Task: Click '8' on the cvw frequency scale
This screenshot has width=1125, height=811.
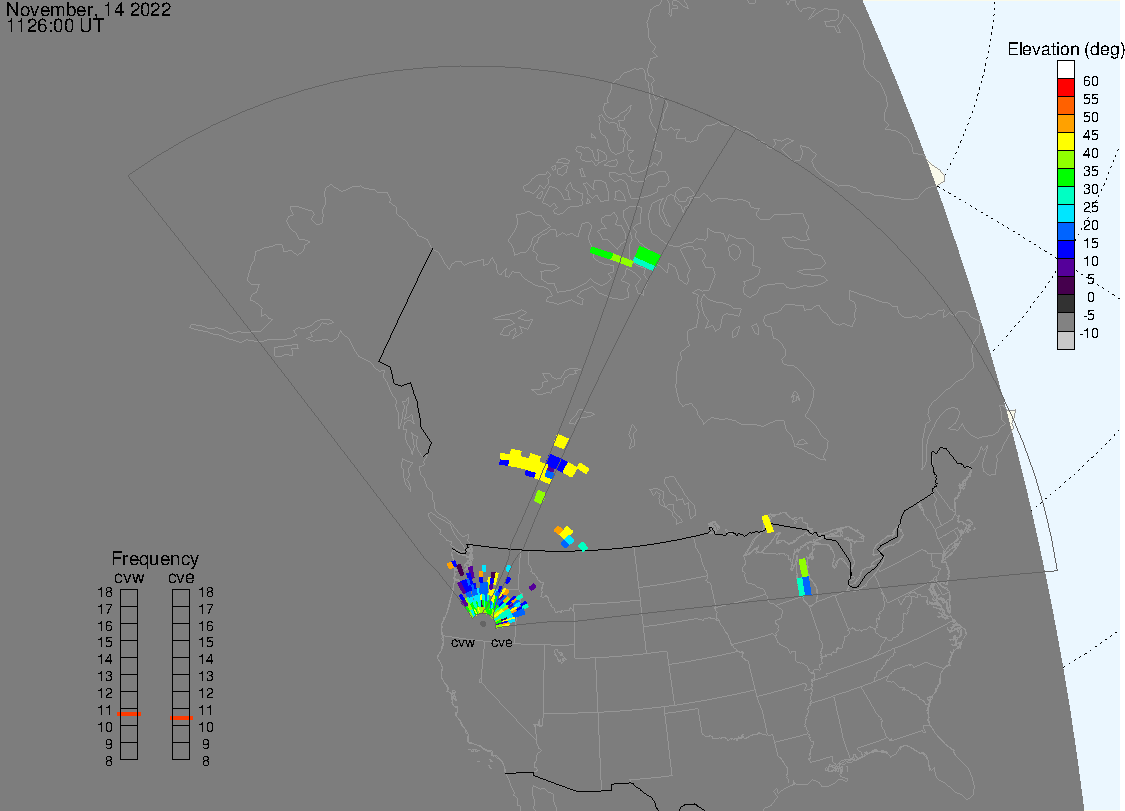Action: (x=109, y=761)
